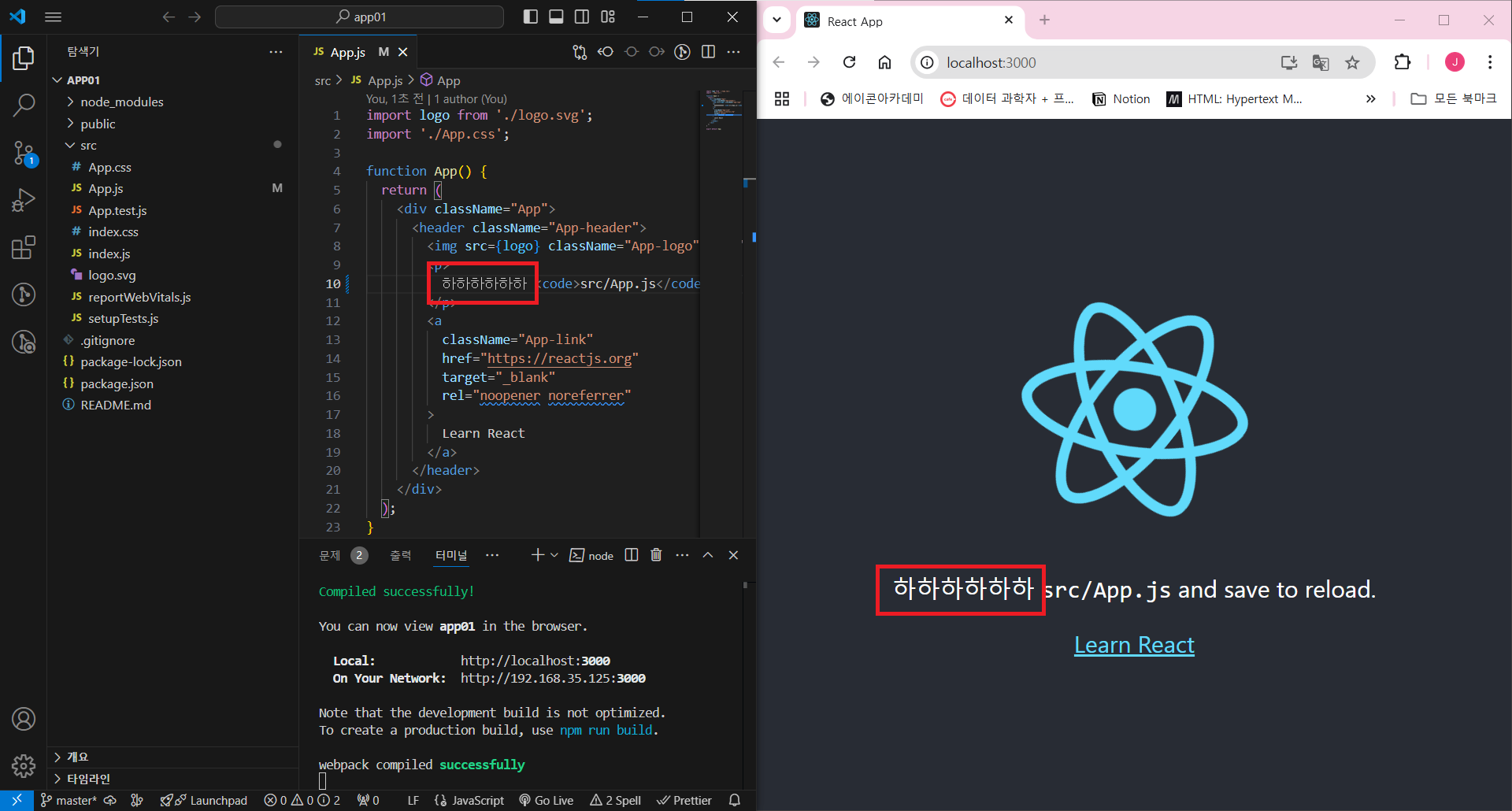1512x811 pixels.
Task: Open Chrome translate page icon
Action: coord(1321,62)
